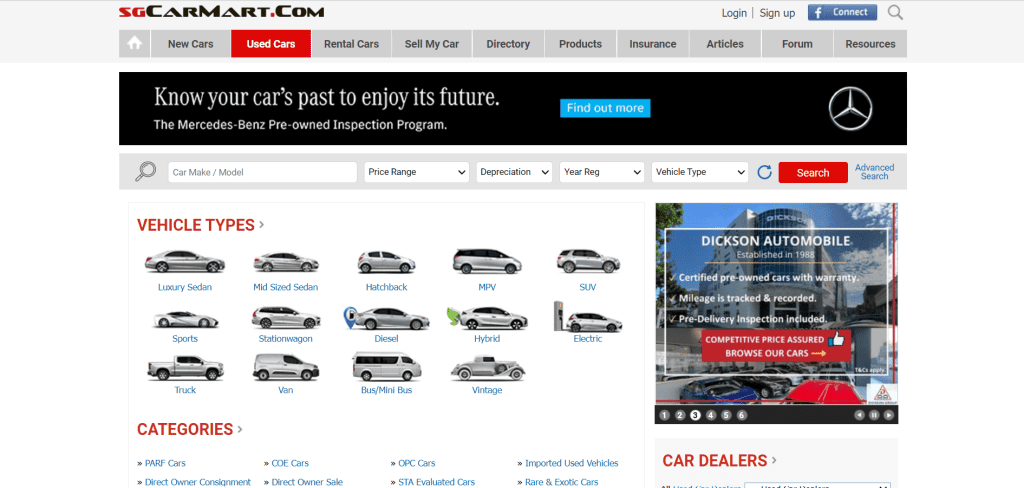Choose the Hybrid car icon
The image size is (1024, 488).
487,318
